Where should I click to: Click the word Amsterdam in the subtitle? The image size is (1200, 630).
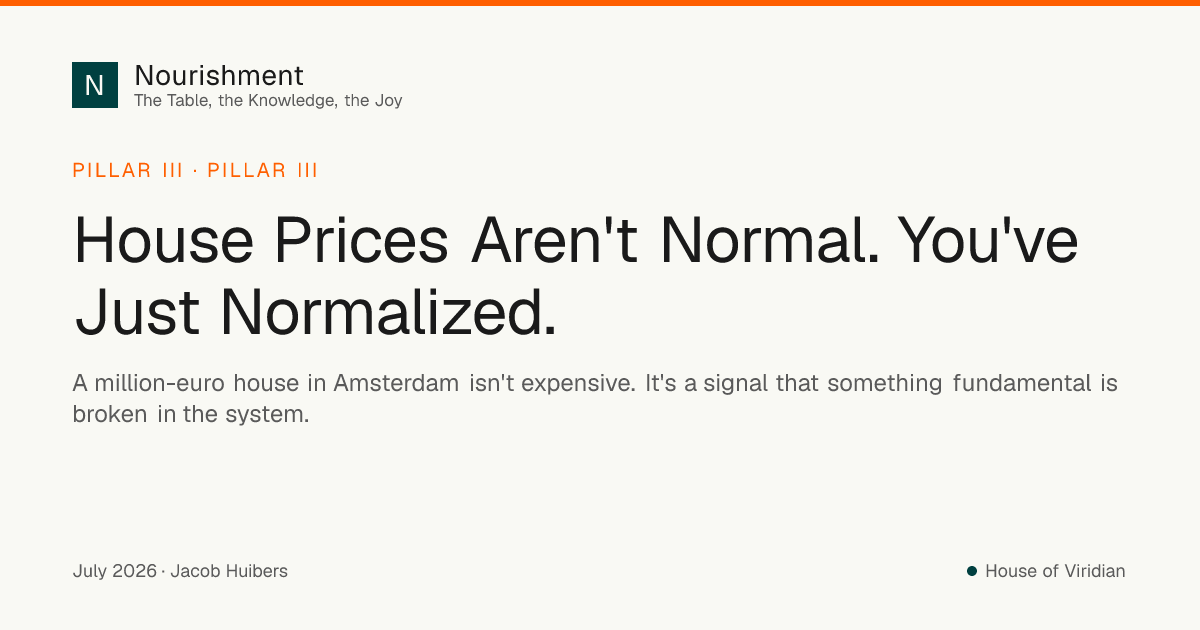(x=397, y=383)
